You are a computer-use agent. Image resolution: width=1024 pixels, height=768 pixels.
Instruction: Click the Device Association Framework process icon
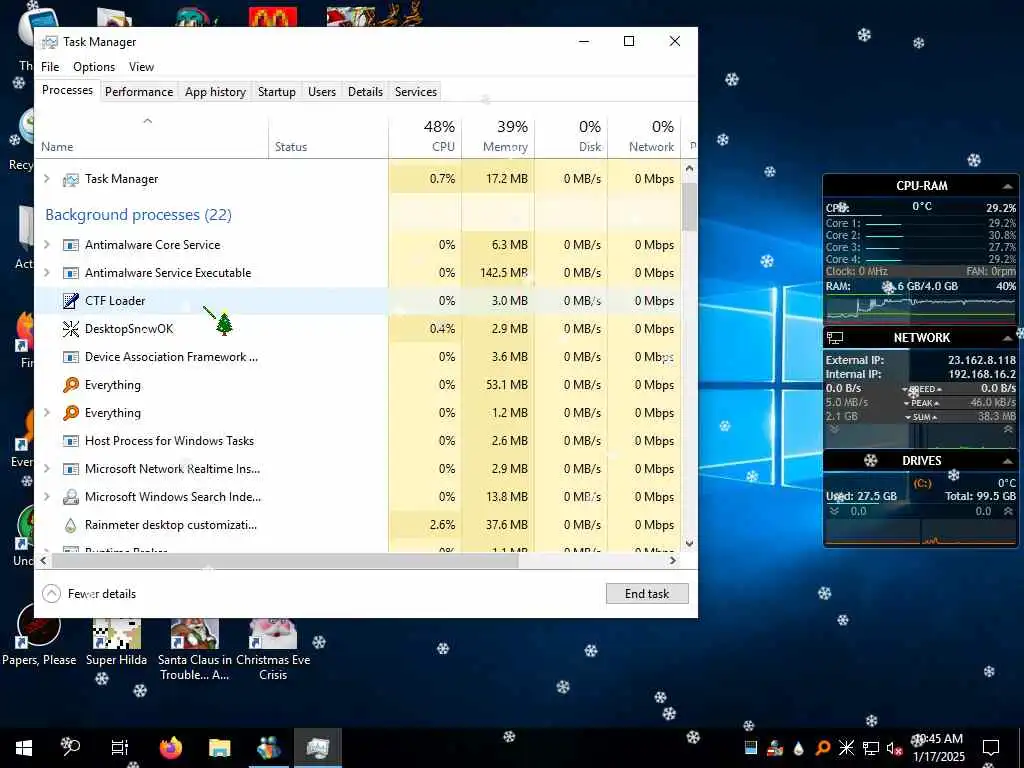[71, 357]
